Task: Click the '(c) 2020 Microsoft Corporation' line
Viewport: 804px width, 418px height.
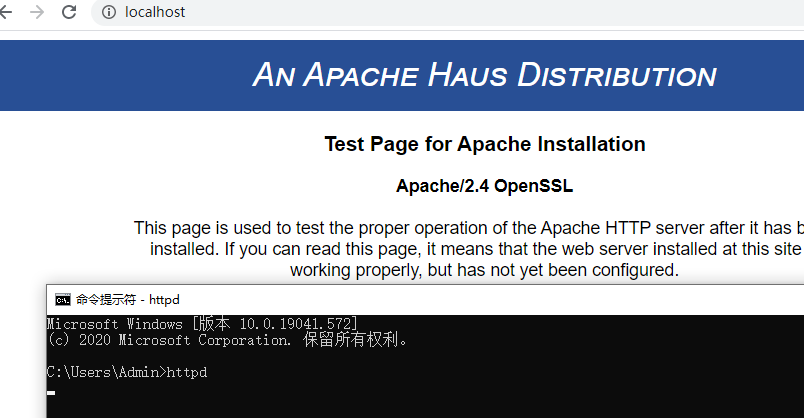Action: 227,340
